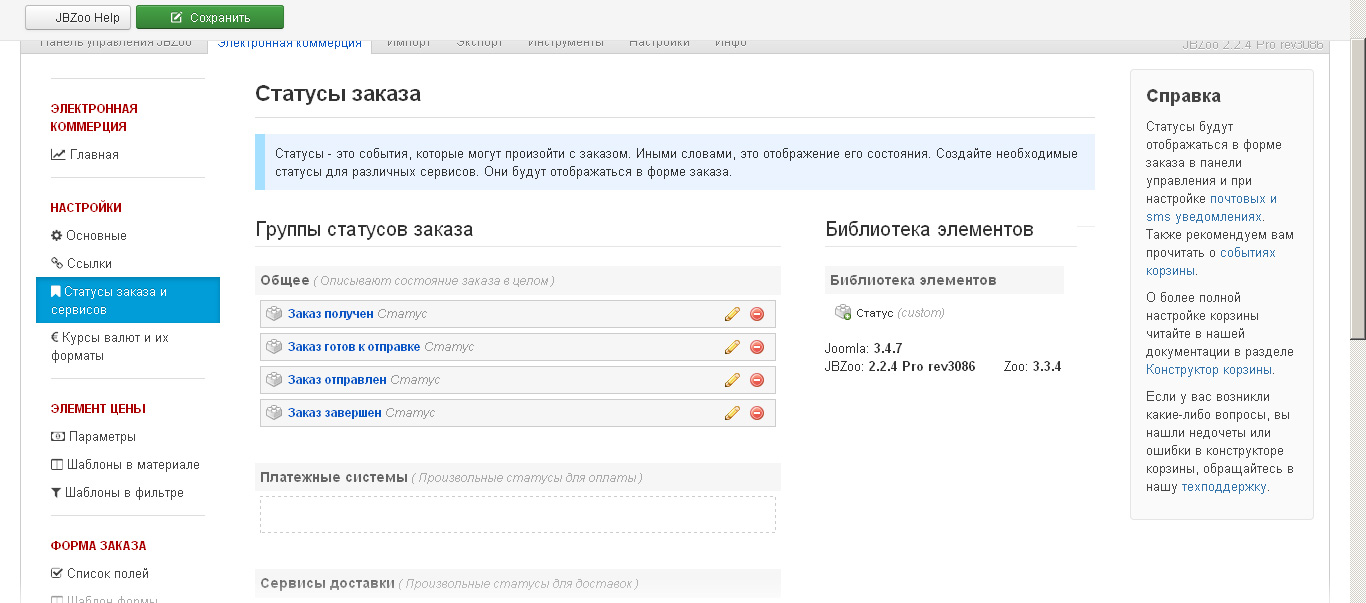Image resolution: width=1366 pixels, height=603 pixels.
Task: Click the cube icon beside Заказ получен
Action: (x=274, y=314)
